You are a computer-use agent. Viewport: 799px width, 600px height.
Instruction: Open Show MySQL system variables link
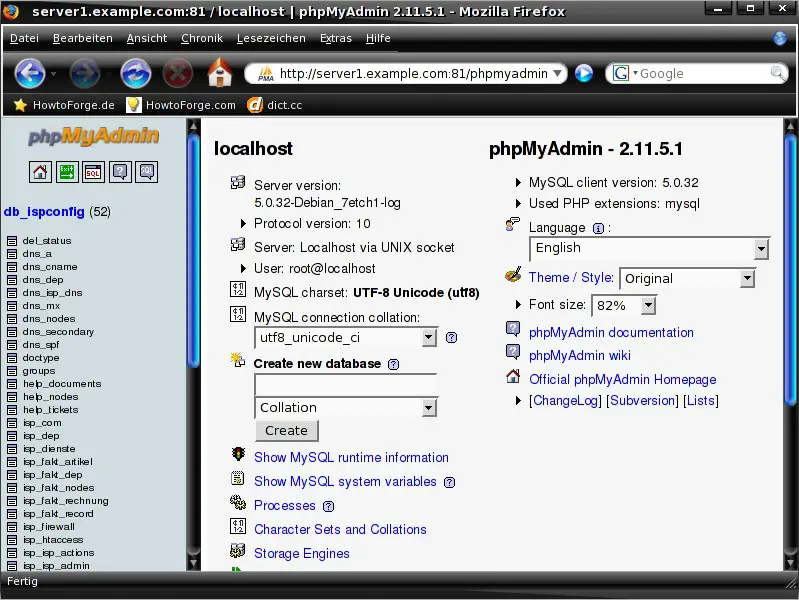pyautogui.click(x=345, y=481)
